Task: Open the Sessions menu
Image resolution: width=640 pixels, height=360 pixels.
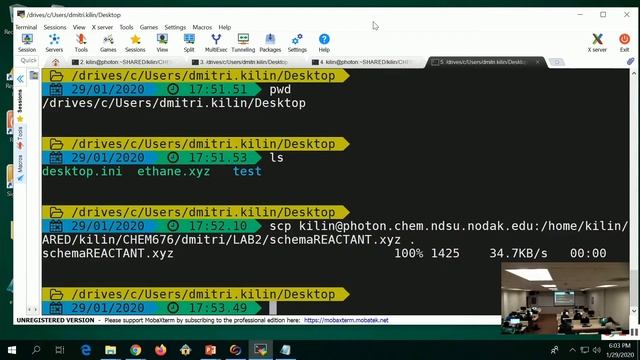Action: [55, 27]
